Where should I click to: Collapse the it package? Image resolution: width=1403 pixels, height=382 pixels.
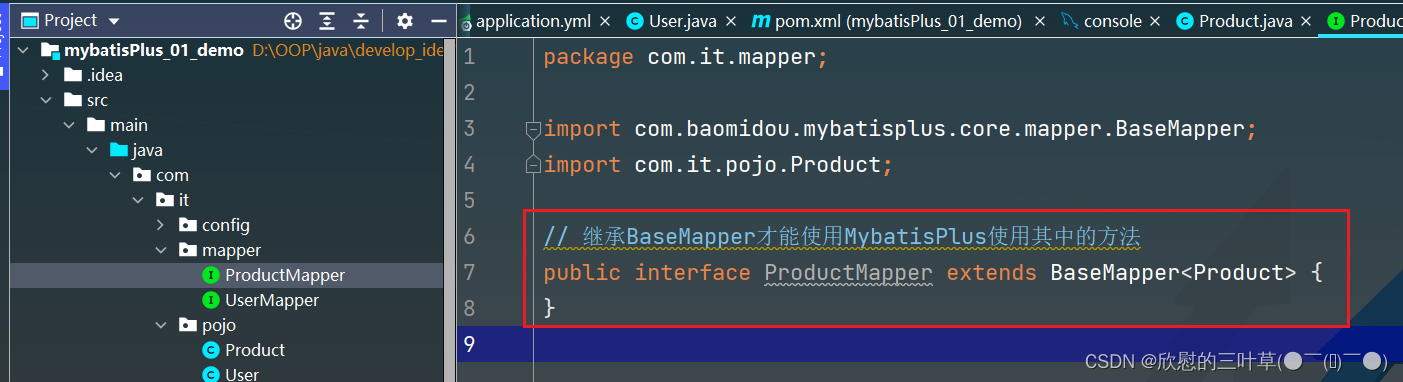(137, 200)
